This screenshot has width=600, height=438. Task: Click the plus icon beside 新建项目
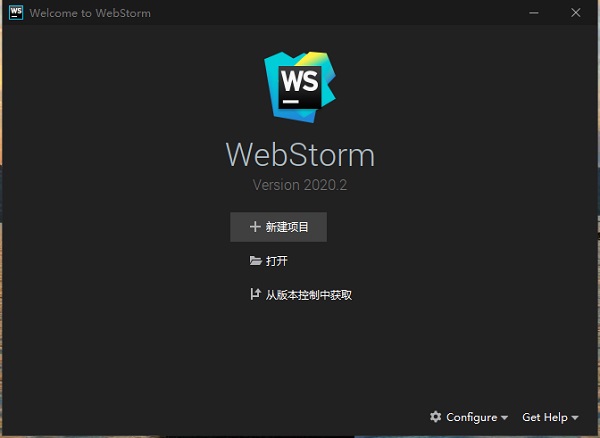tap(255, 227)
